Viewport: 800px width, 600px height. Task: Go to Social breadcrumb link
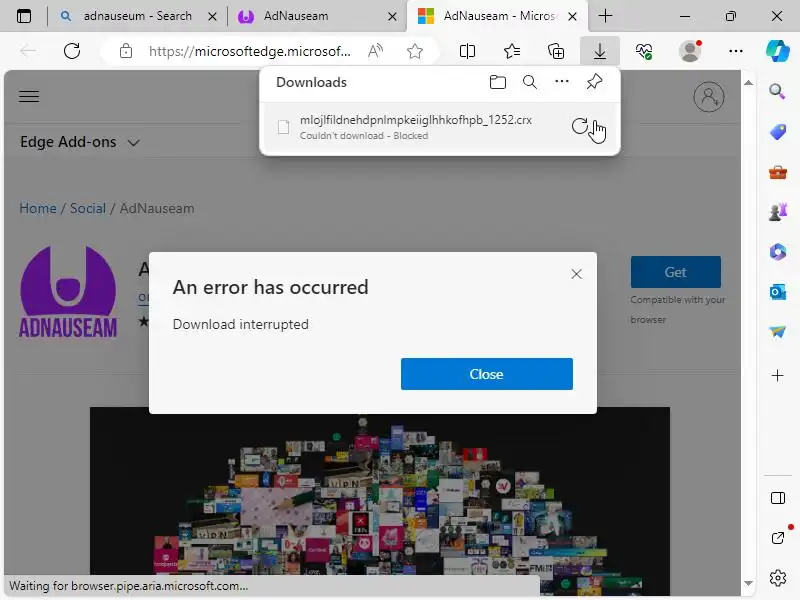tap(88, 208)
